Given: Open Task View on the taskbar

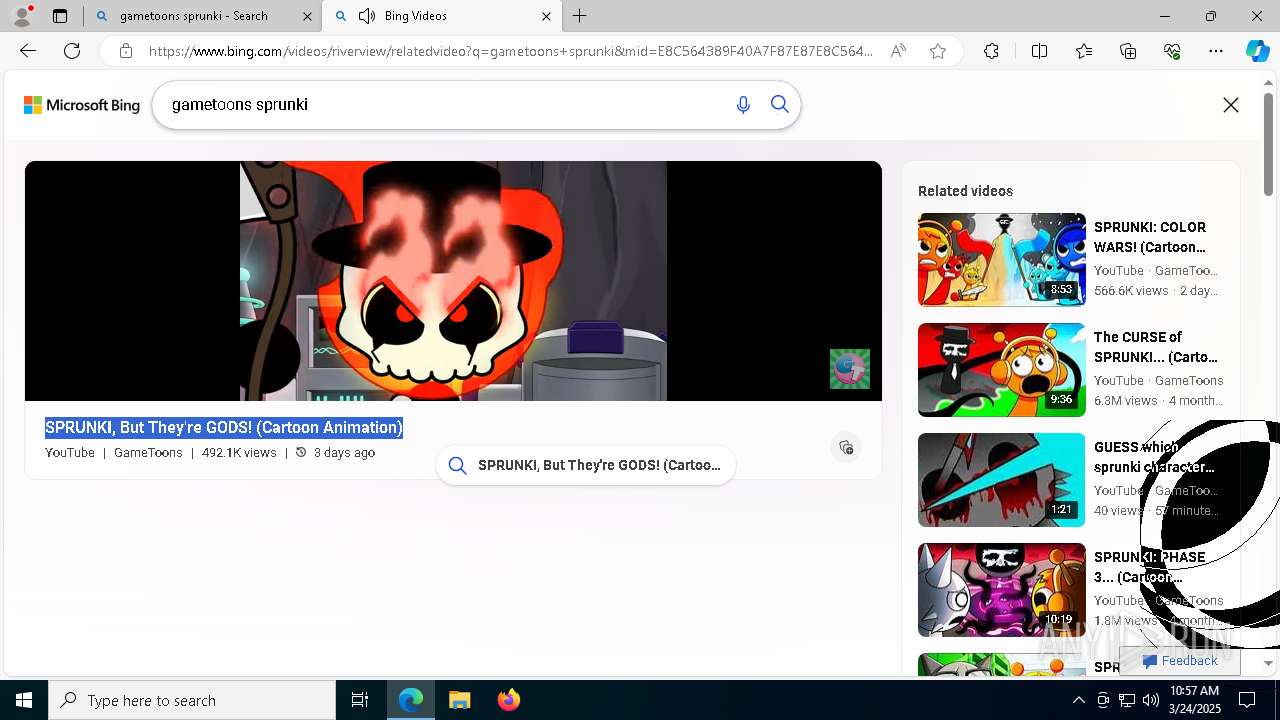Looking at the screenshot, I should [x=360, y=700].
